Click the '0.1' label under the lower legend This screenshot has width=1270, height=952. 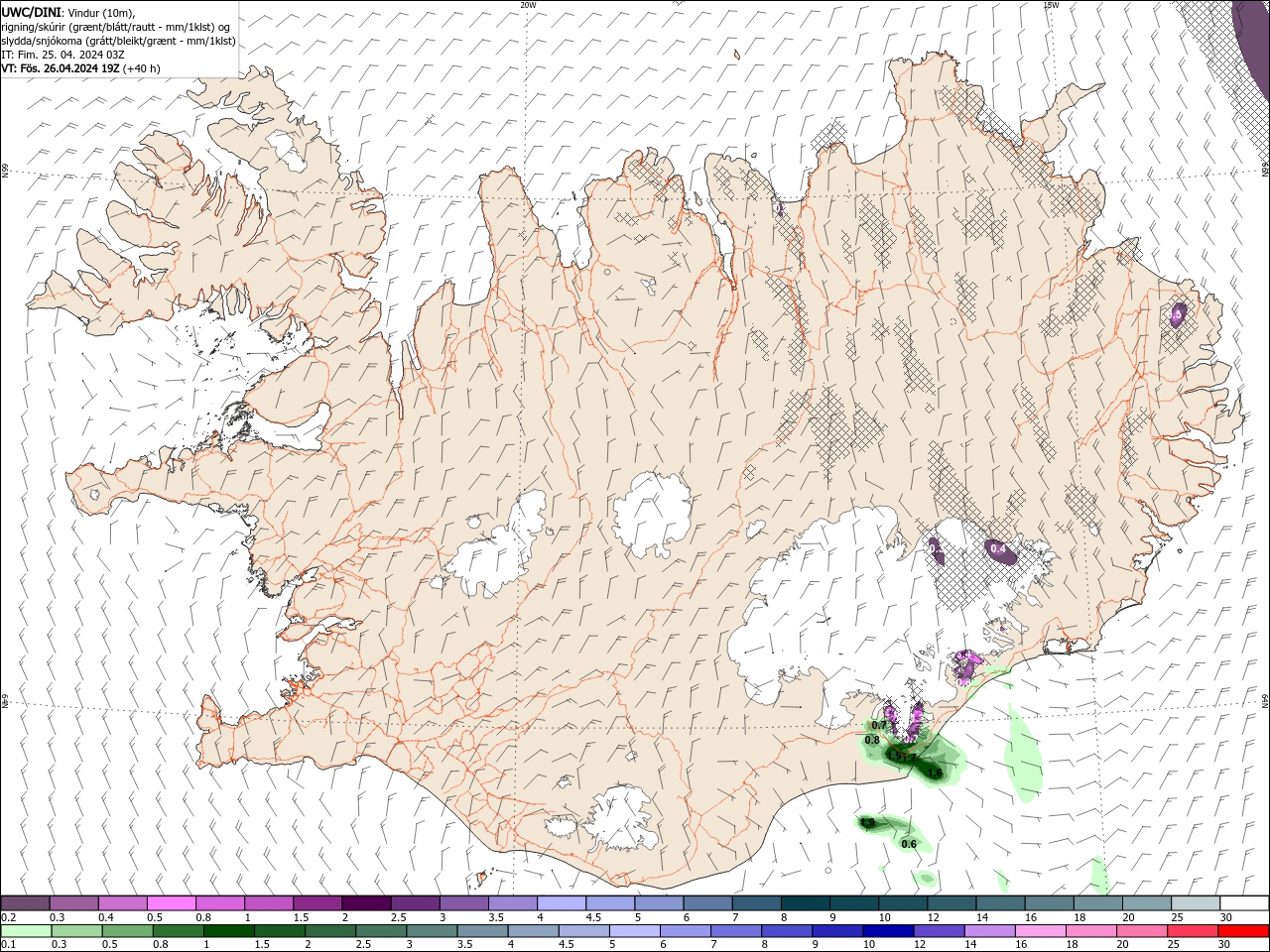[x=8, y=945]
